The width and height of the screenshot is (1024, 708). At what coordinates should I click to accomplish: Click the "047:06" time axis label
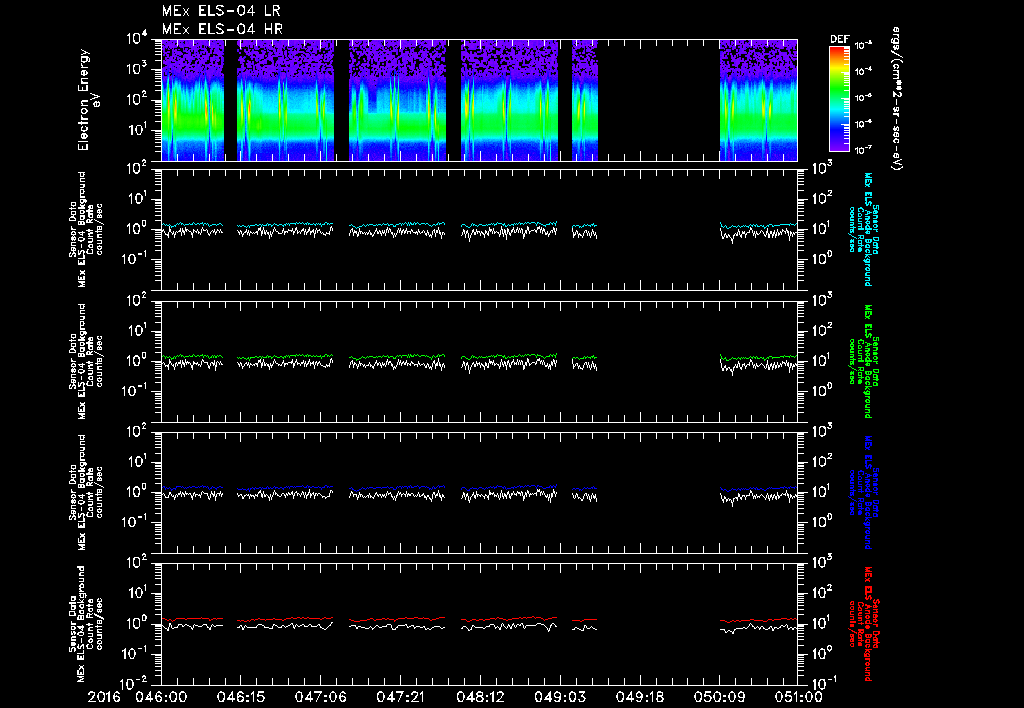coord(320,697)
